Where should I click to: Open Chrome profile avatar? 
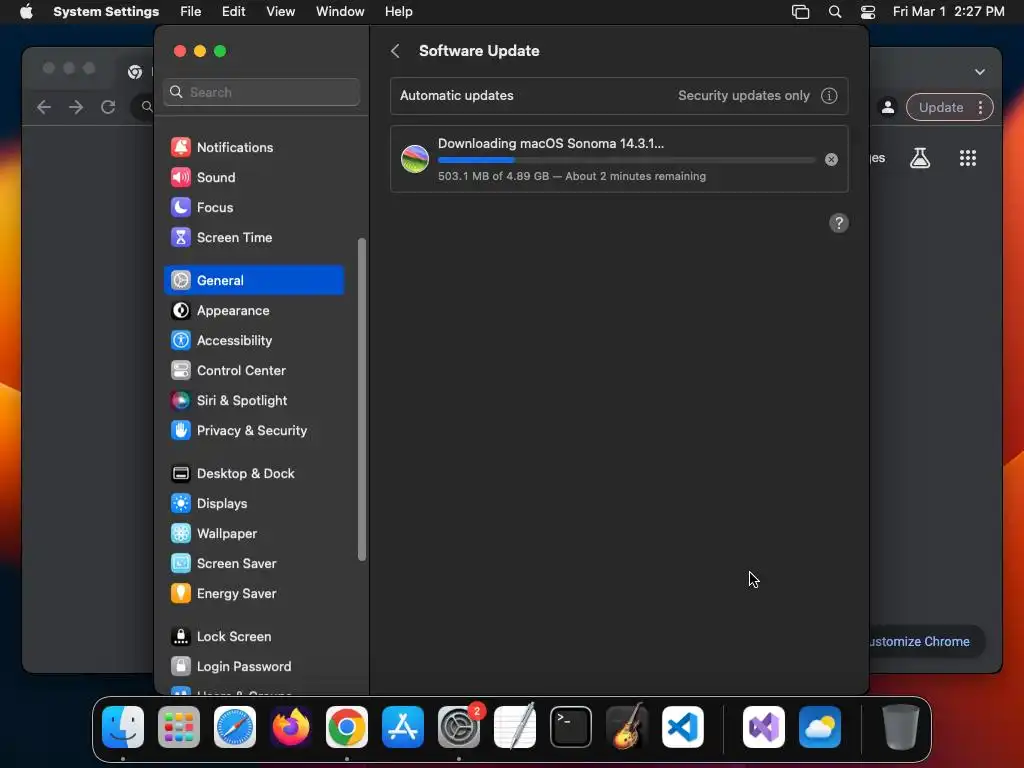point(888,107)
